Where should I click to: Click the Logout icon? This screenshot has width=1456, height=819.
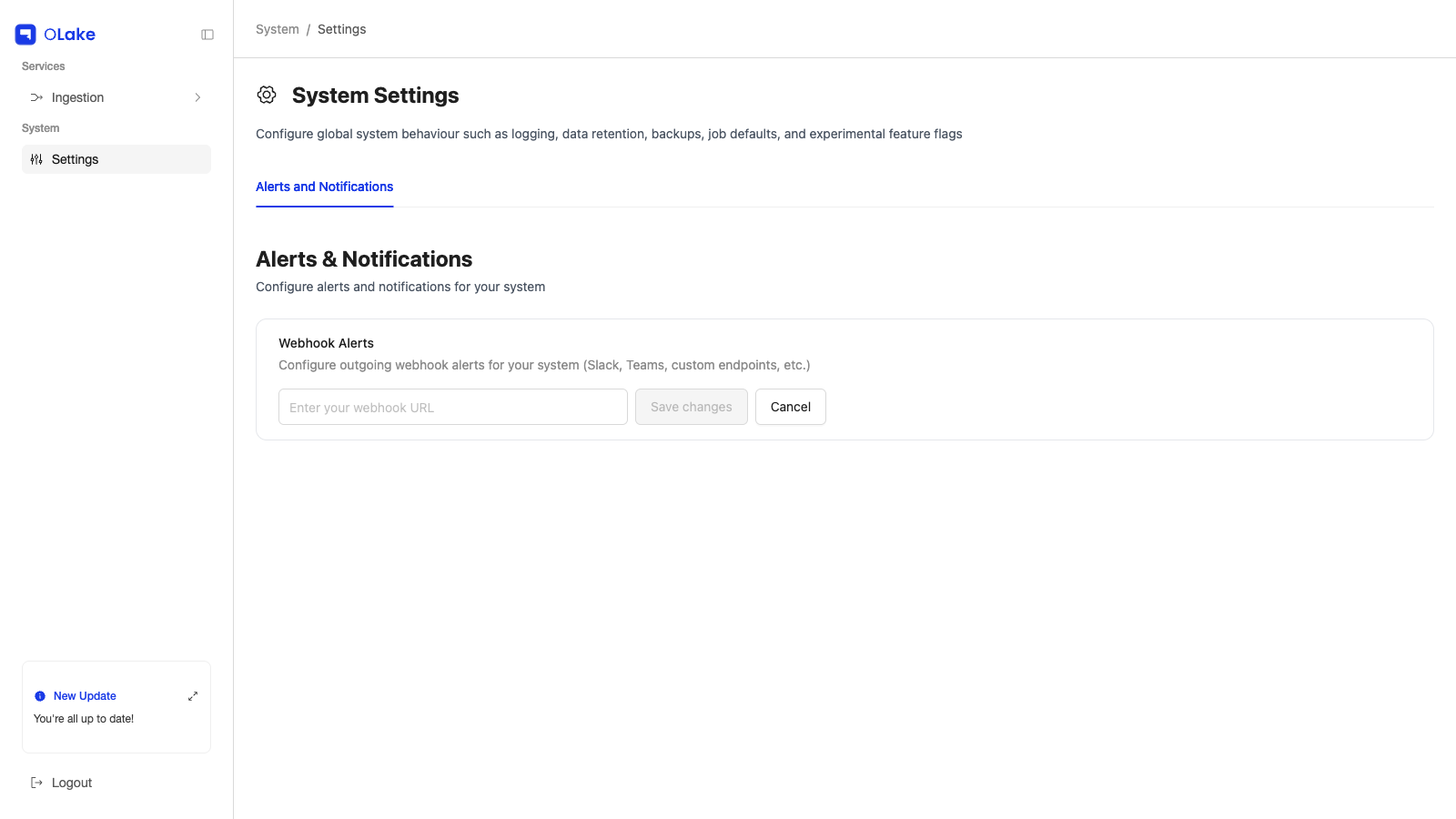[36, 783]
